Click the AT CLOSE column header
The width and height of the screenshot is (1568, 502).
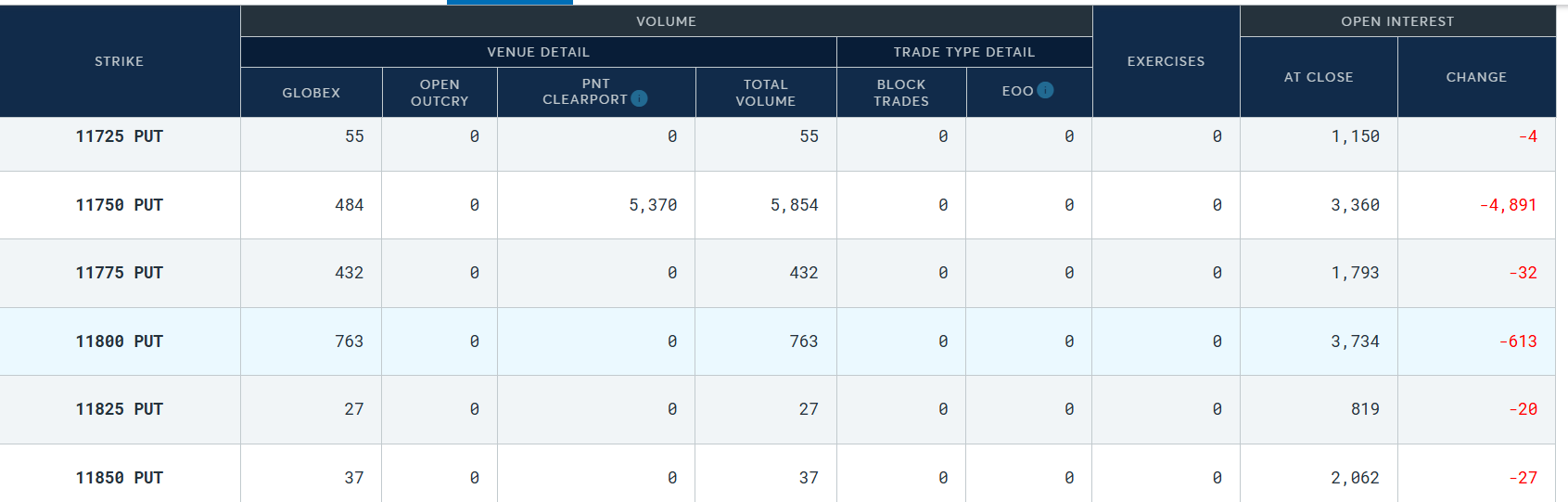pyautogui.click(x=1318, y=77)
